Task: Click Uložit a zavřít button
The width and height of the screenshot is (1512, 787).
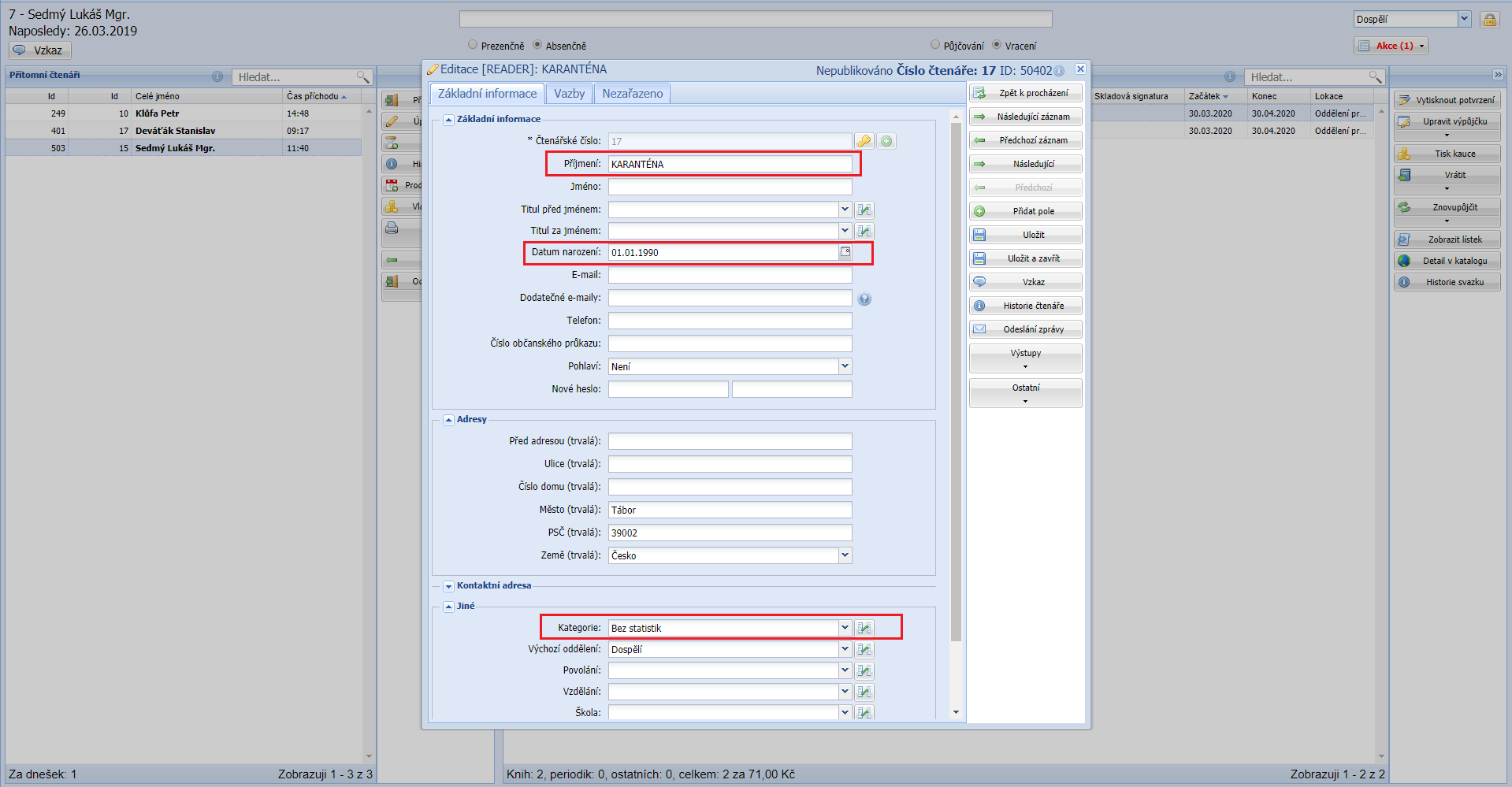Action: pos(1026,258)
